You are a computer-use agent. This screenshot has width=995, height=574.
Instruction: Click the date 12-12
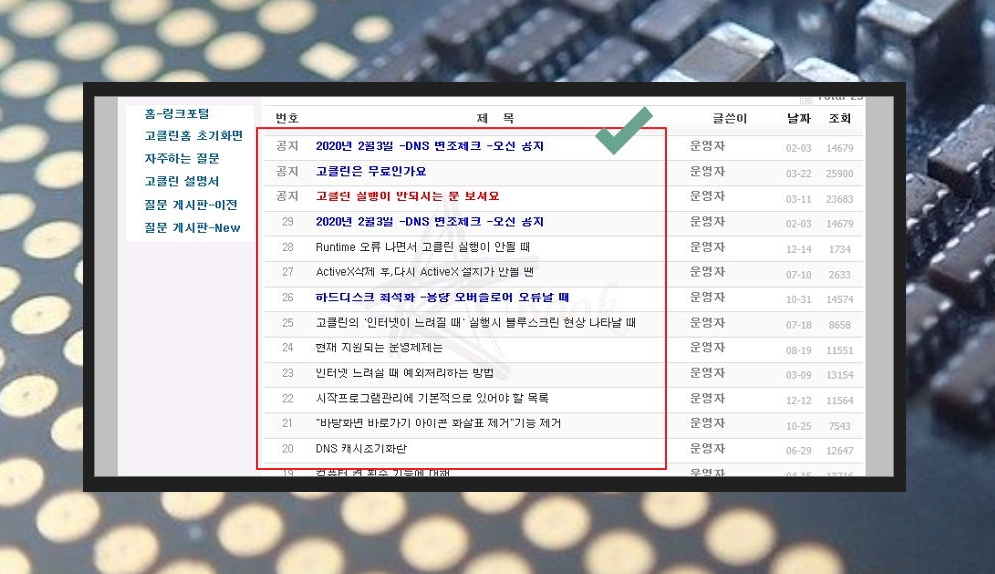coord(798,401)
